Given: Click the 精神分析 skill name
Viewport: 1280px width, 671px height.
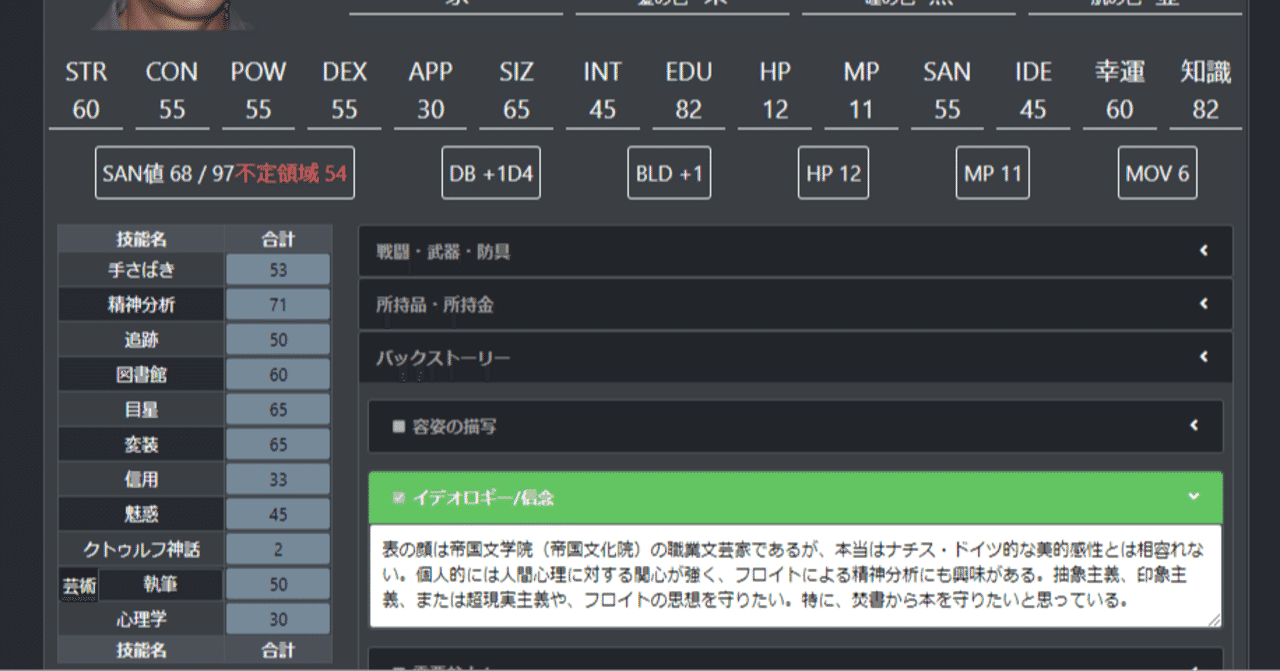Looking at the screenshot, I should [141, 305].
